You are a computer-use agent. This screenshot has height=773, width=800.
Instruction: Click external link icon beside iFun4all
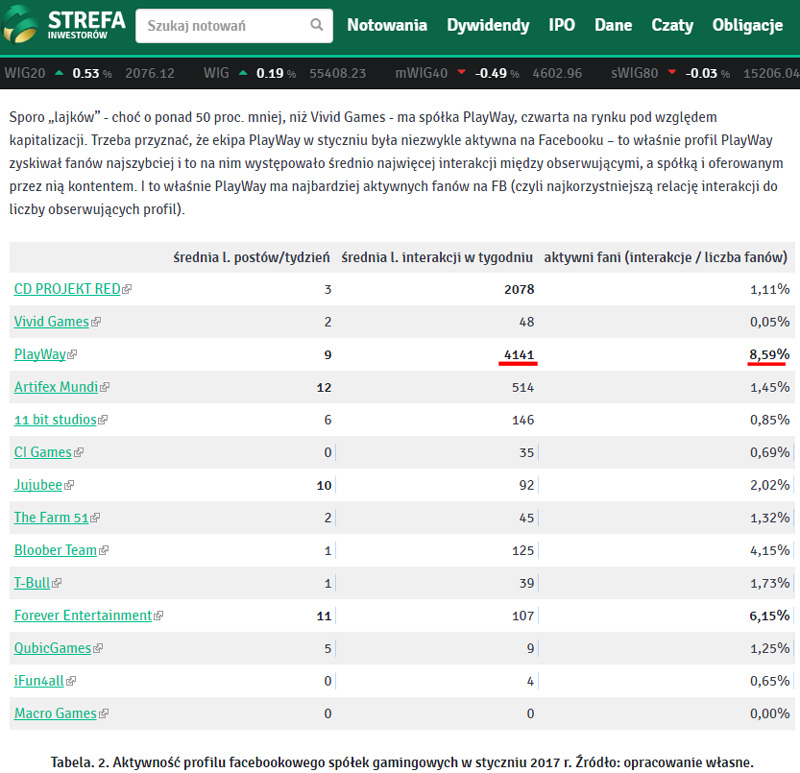pyautogui.click(x=70, y=681)
